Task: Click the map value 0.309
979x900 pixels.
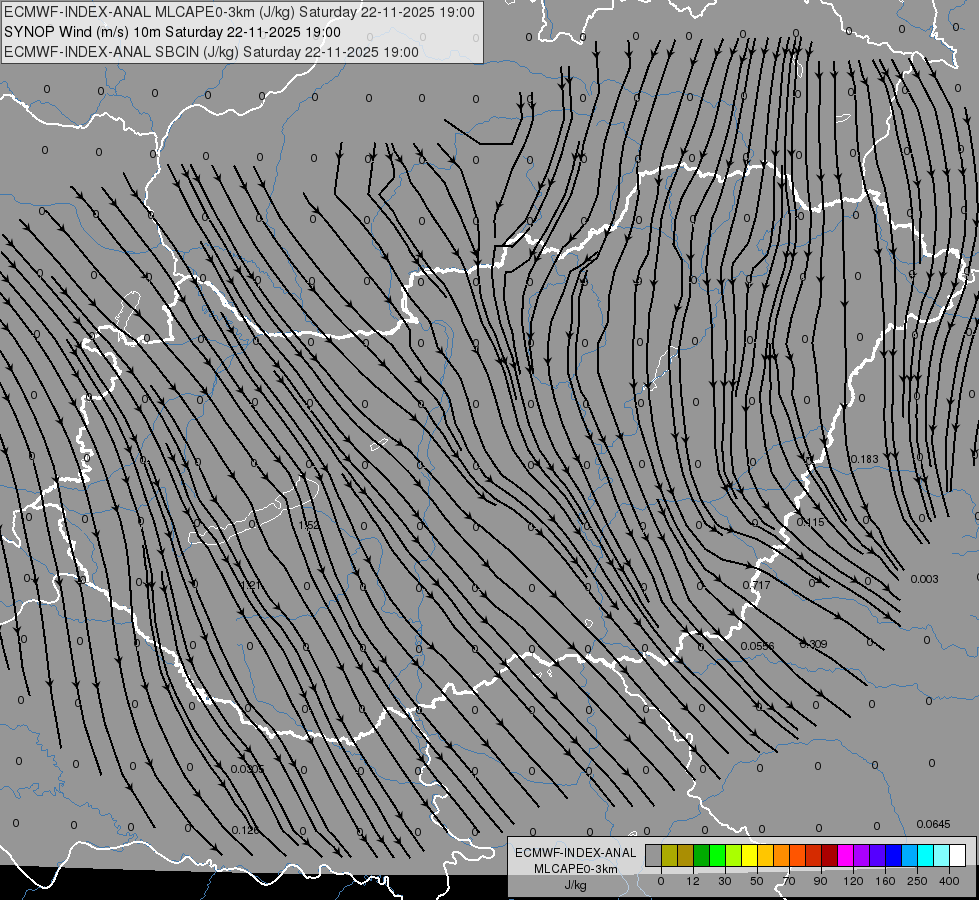Action: click(814, 644)
